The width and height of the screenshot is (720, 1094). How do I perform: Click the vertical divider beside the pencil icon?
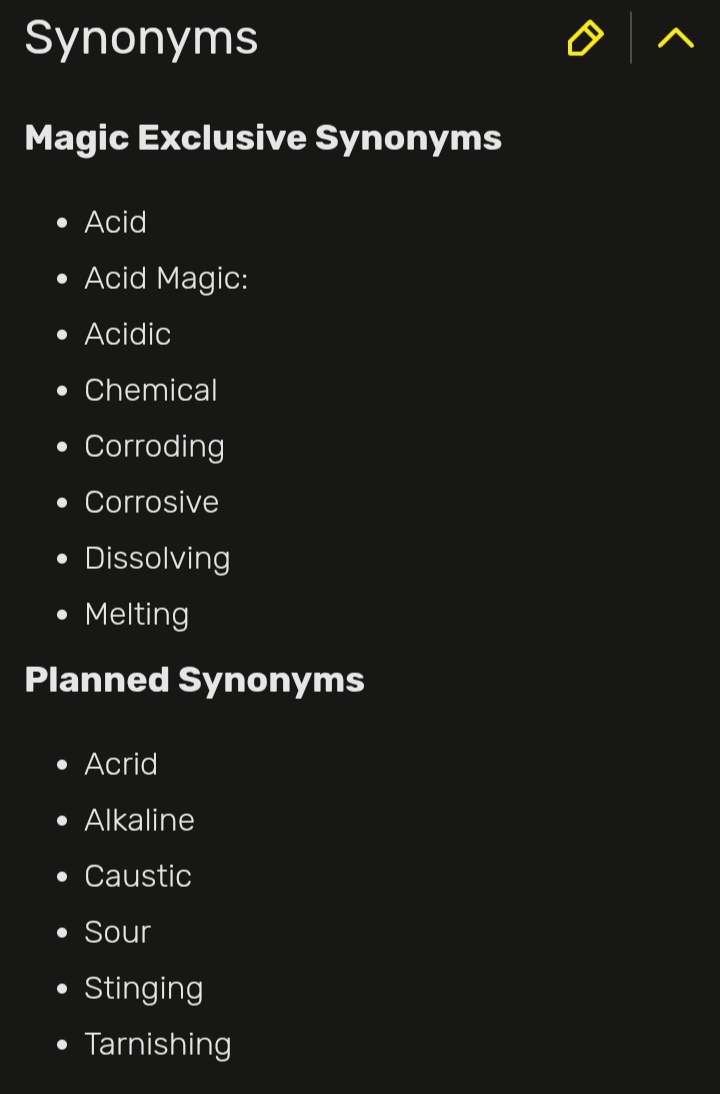pyautogui.click(x=631, y=38)
